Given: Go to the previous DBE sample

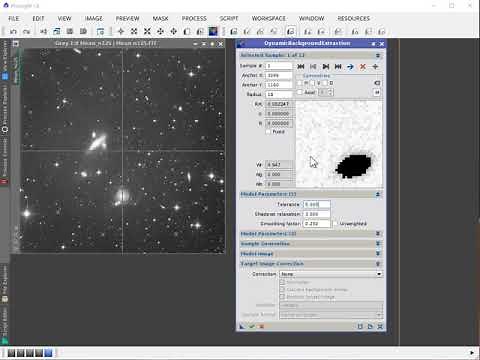Looking at the screenshot, I should tap(313, 66).
